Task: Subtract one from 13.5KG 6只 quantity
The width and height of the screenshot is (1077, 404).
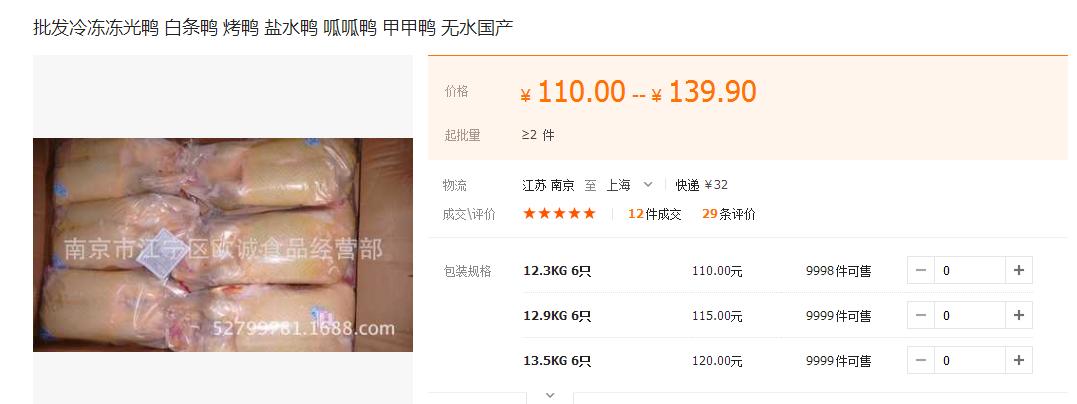Action: click(921, 360)
